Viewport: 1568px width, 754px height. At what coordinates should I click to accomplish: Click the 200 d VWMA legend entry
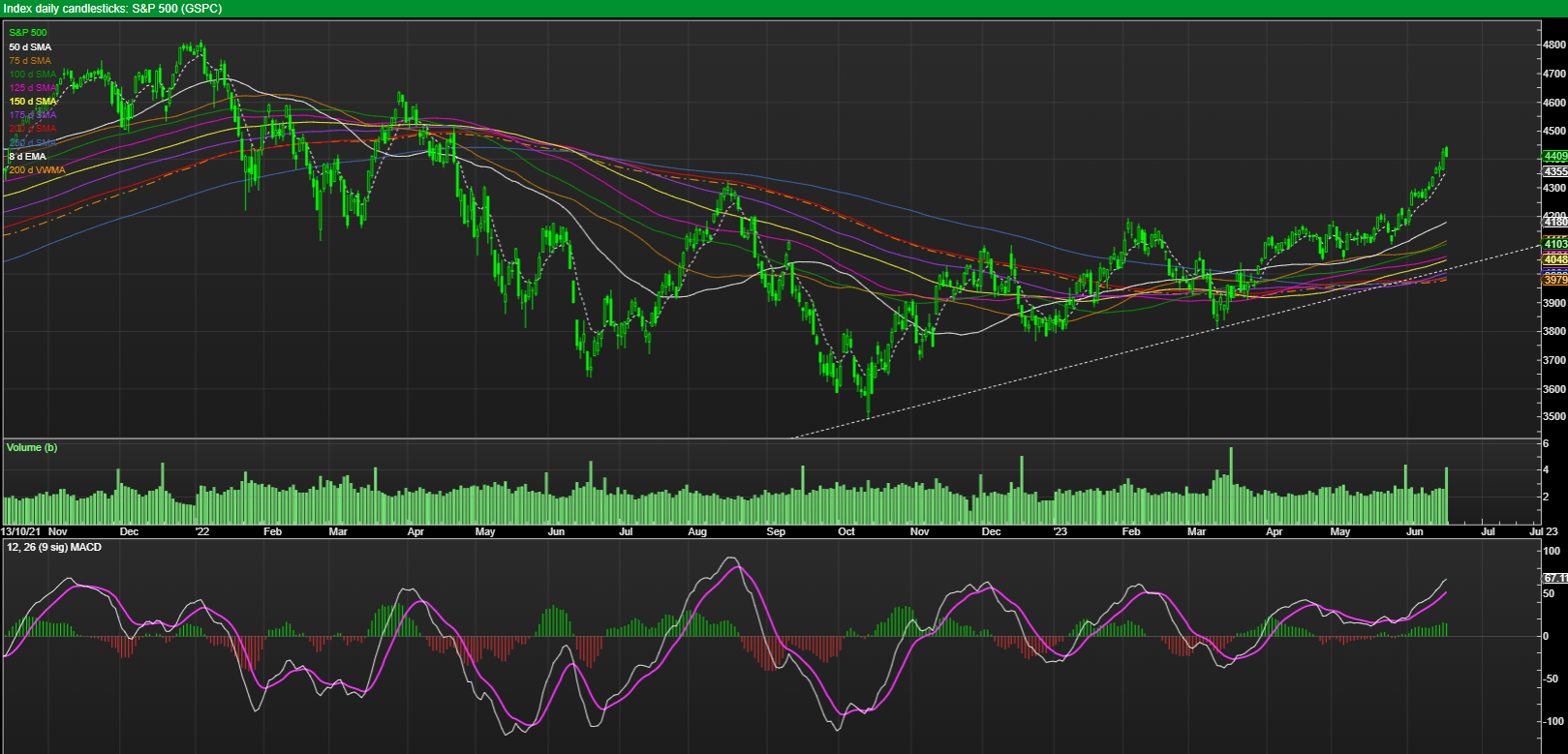38,169
